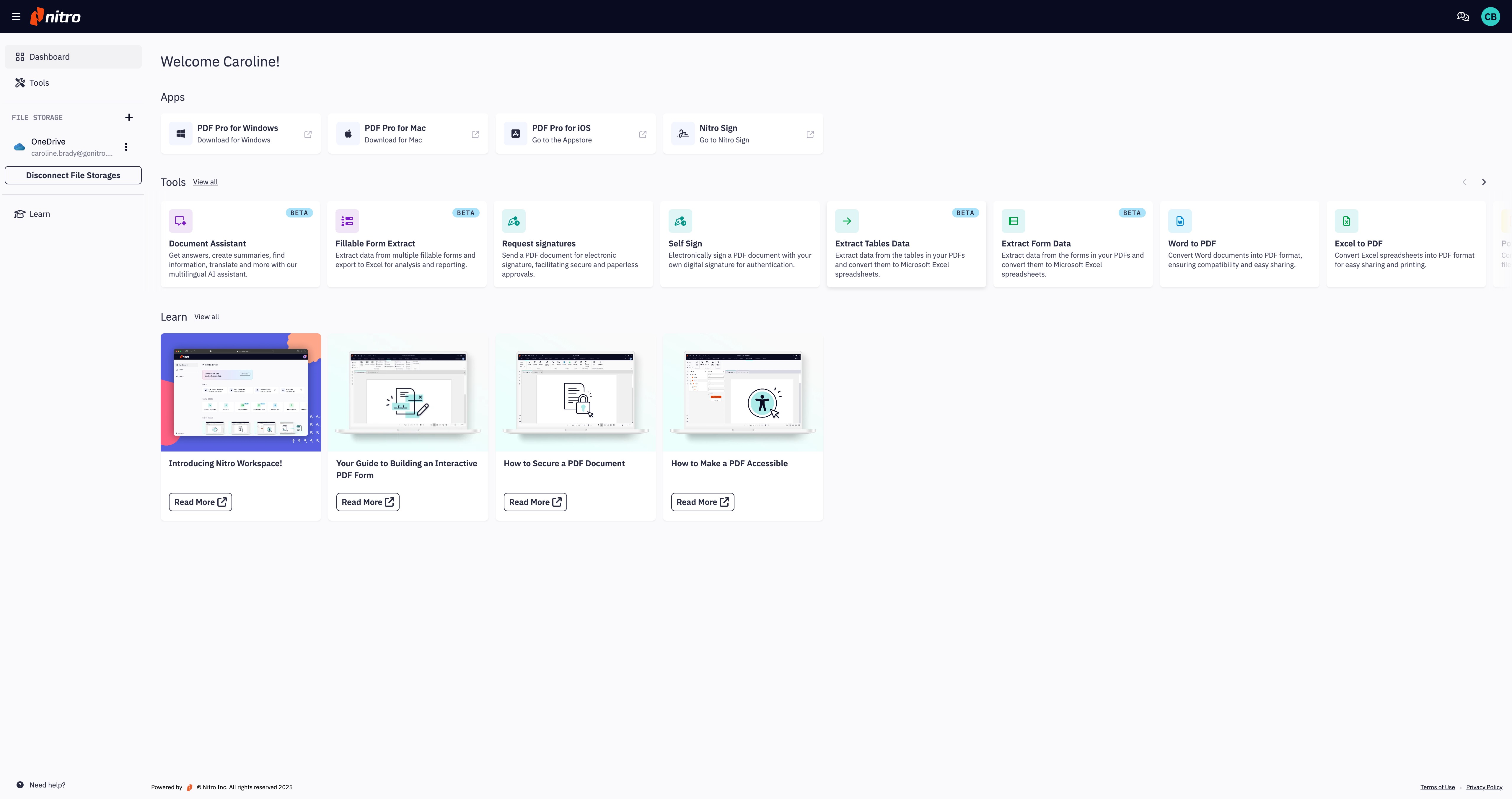This screenshot has width=1512, height=799.
Task: Open How to Make a PDF Accessible thumbnail
Action: point(743,392)
